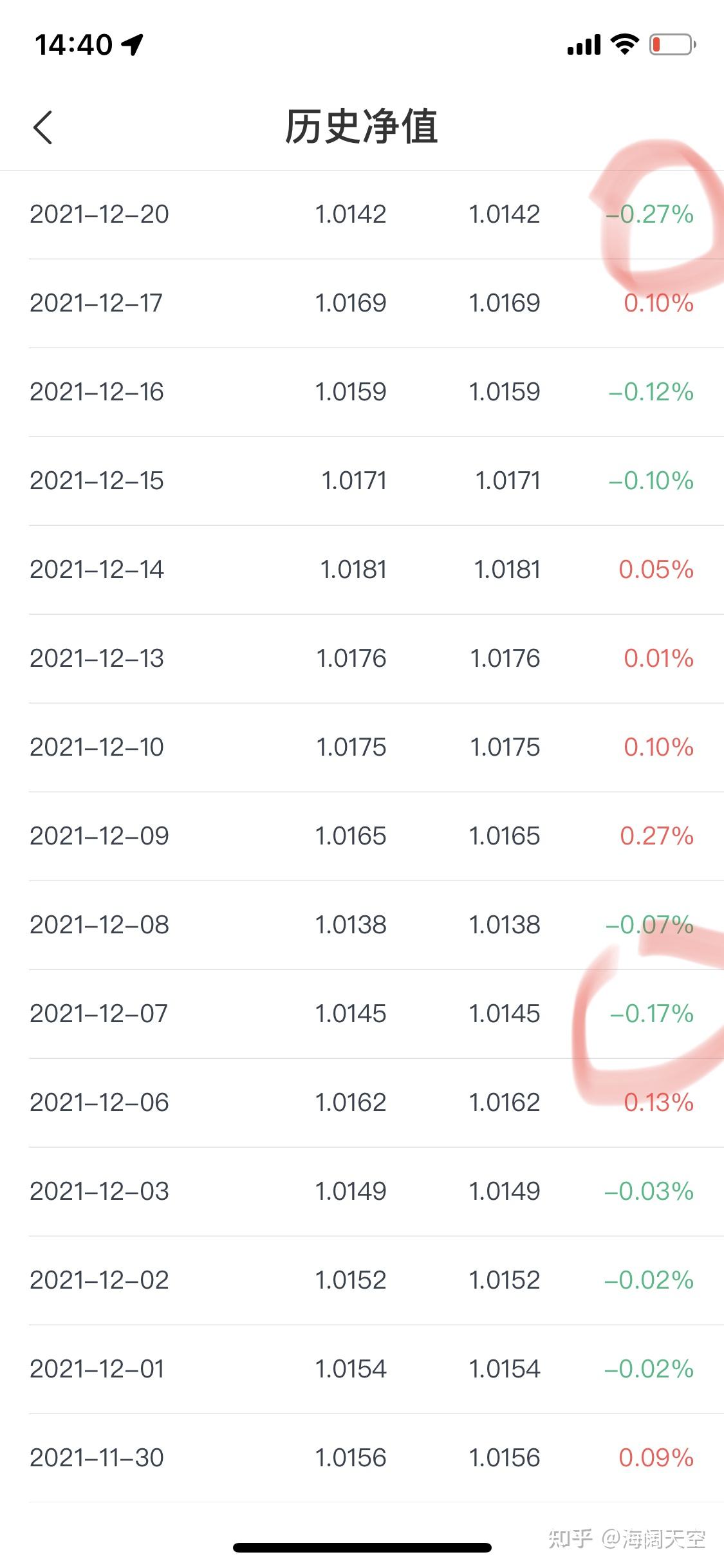Image resolution: width=724 pixels, height=1568 pixels.
Task: Tap the battery status icon
Action: coord(672,44)
